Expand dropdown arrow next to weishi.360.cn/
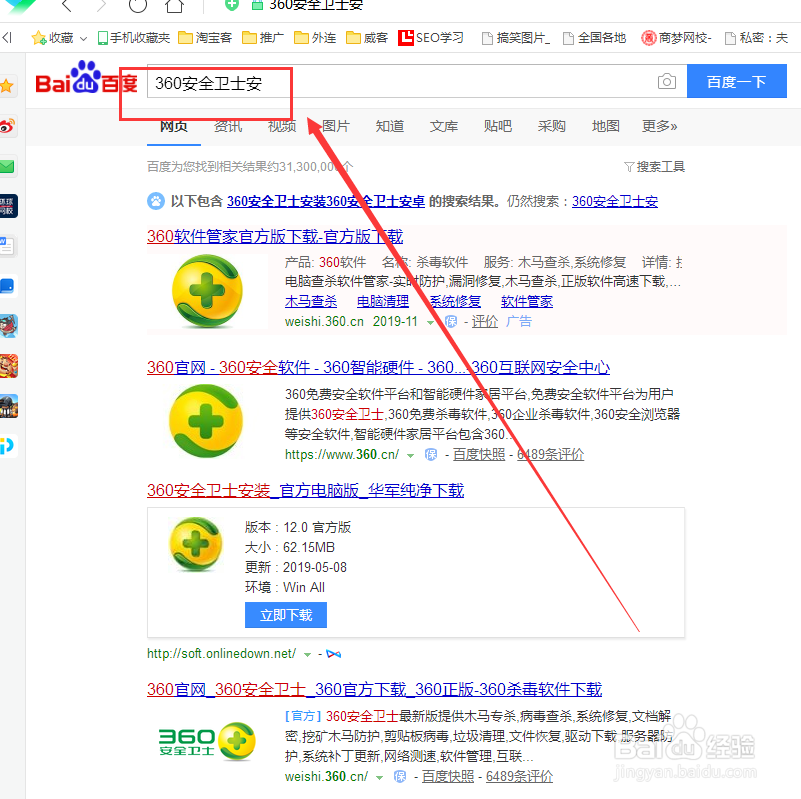Screen dimensions: 801x799 379,778
